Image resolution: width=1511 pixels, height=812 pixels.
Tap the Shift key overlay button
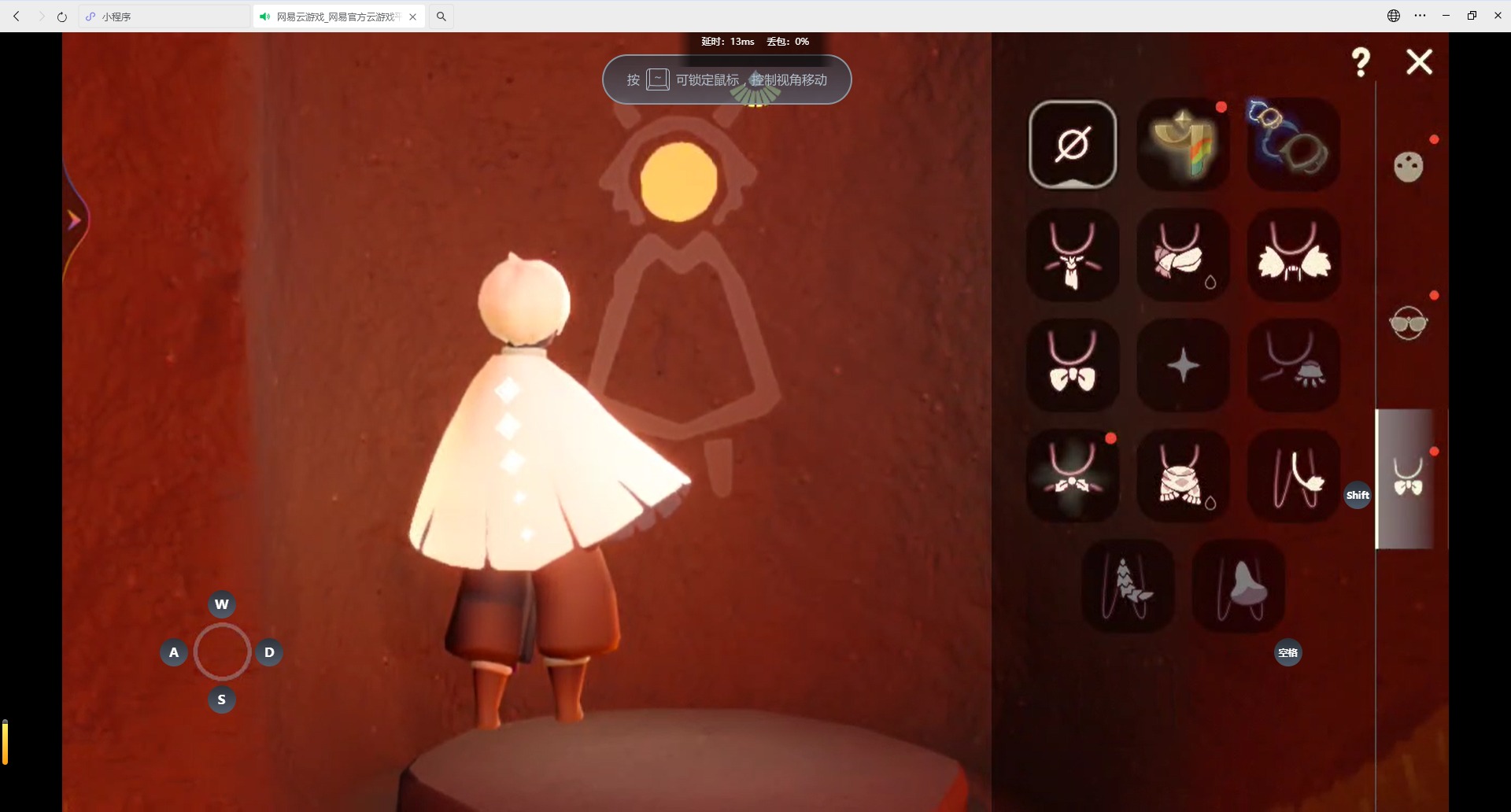pyautogui.click(x=1358, y=495)
